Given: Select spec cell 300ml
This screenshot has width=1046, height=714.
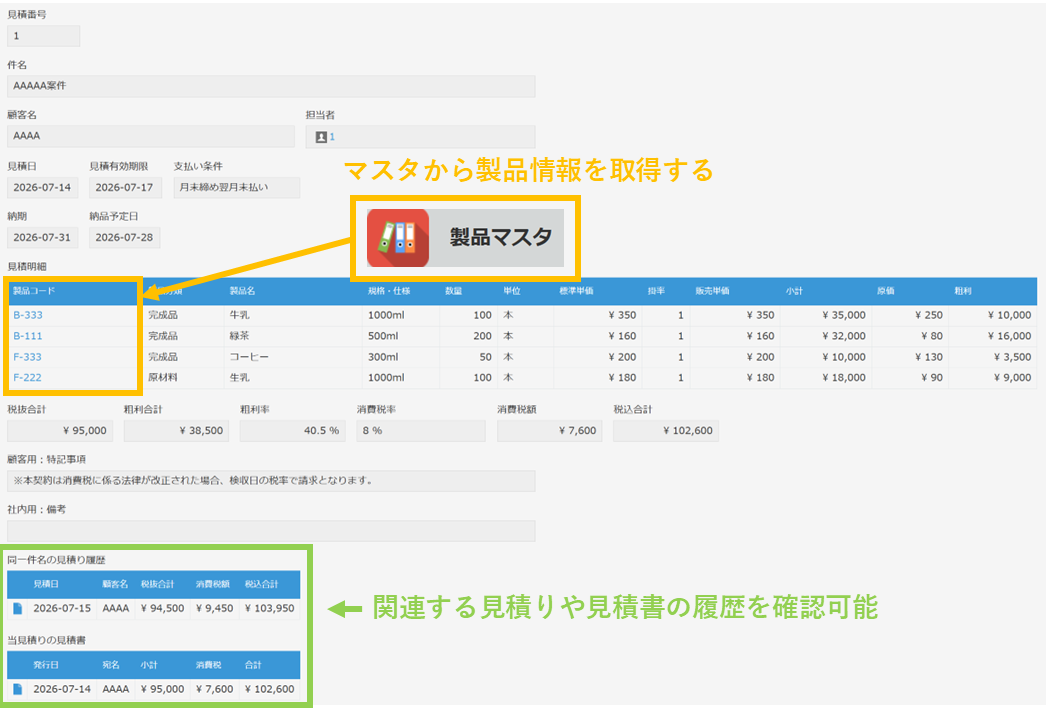Looking at the screenshot, I should click(401, 357).
